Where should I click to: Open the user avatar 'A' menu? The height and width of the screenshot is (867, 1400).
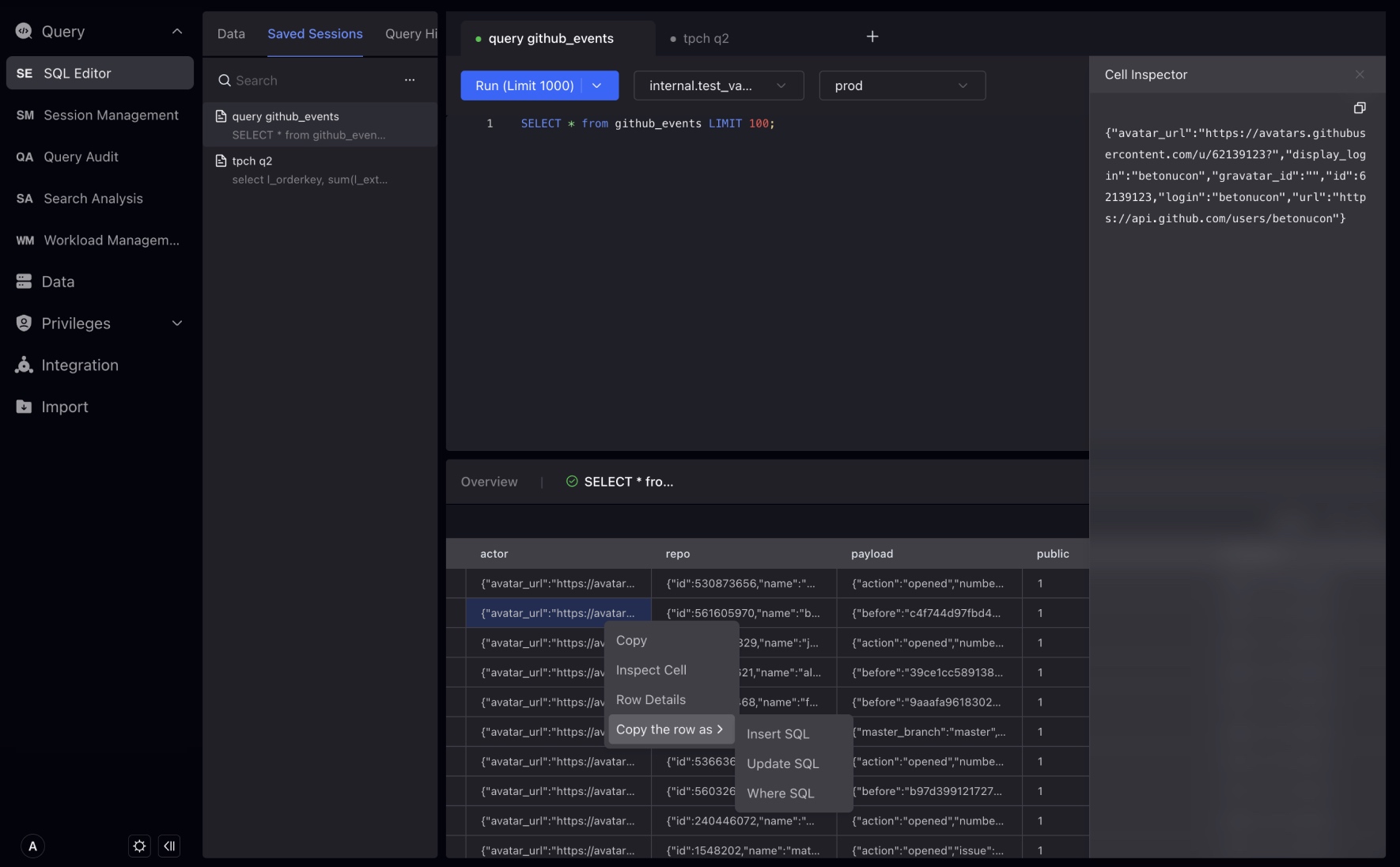(32, 846)
